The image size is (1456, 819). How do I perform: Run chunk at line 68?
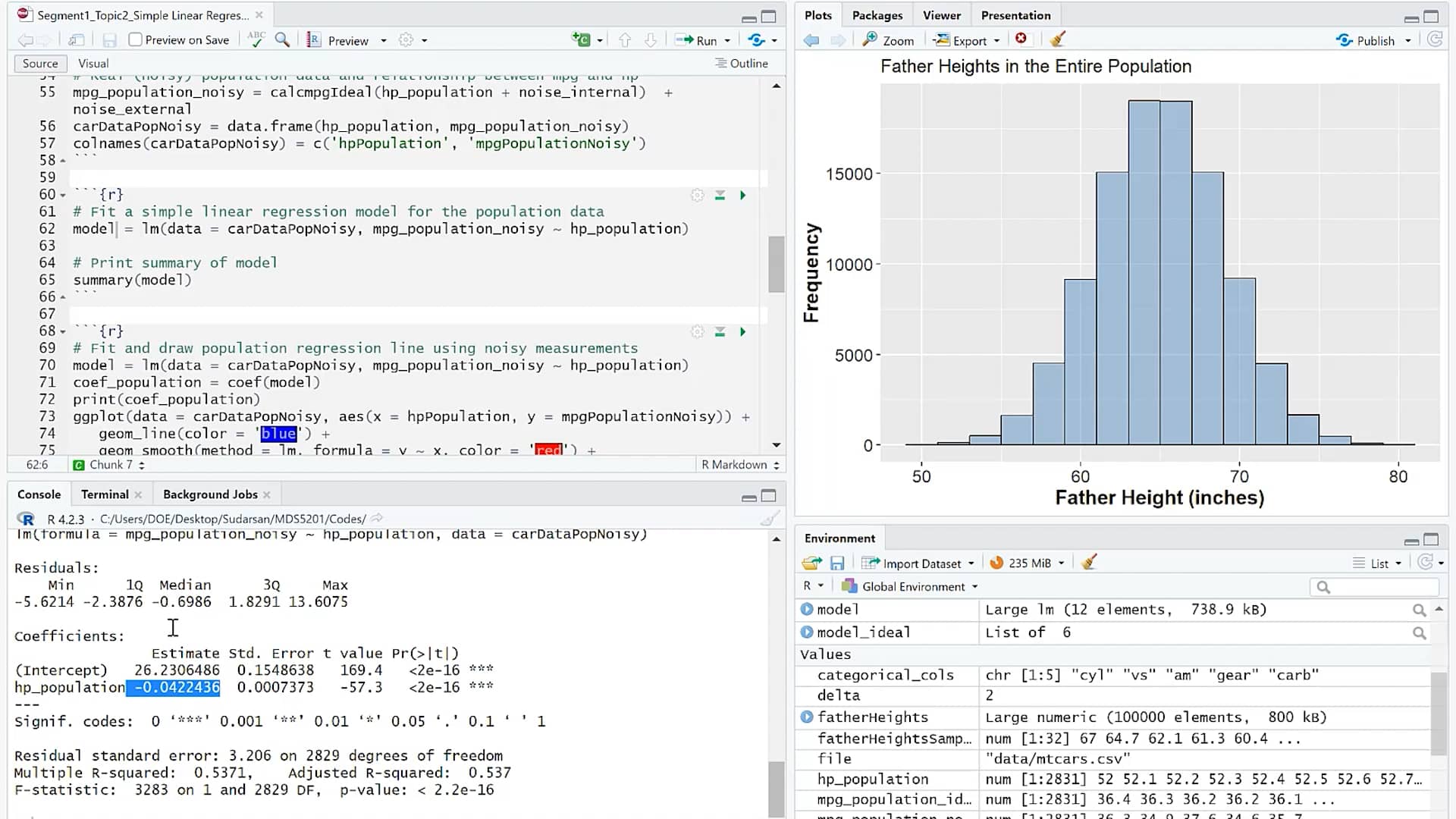click(x=743, y=332)
